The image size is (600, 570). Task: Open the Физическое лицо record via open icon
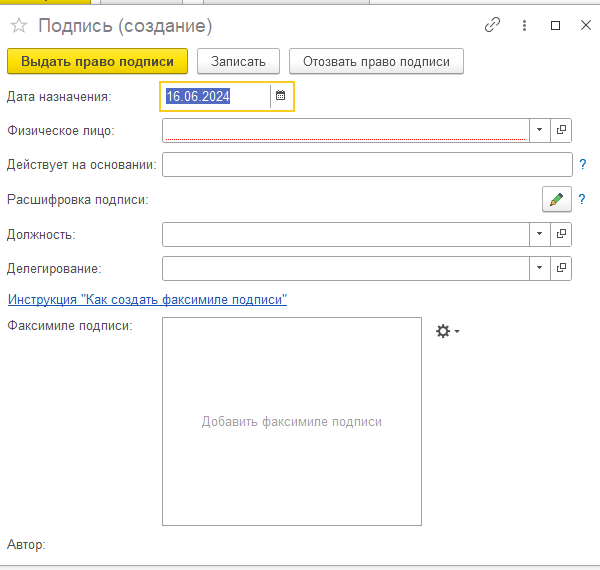point(561,130)
